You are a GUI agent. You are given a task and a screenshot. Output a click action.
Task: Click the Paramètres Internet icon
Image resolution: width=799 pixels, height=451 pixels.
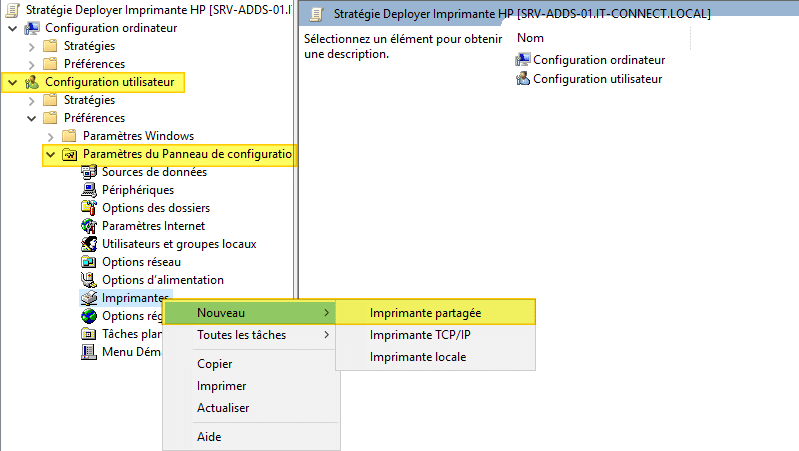89,226
